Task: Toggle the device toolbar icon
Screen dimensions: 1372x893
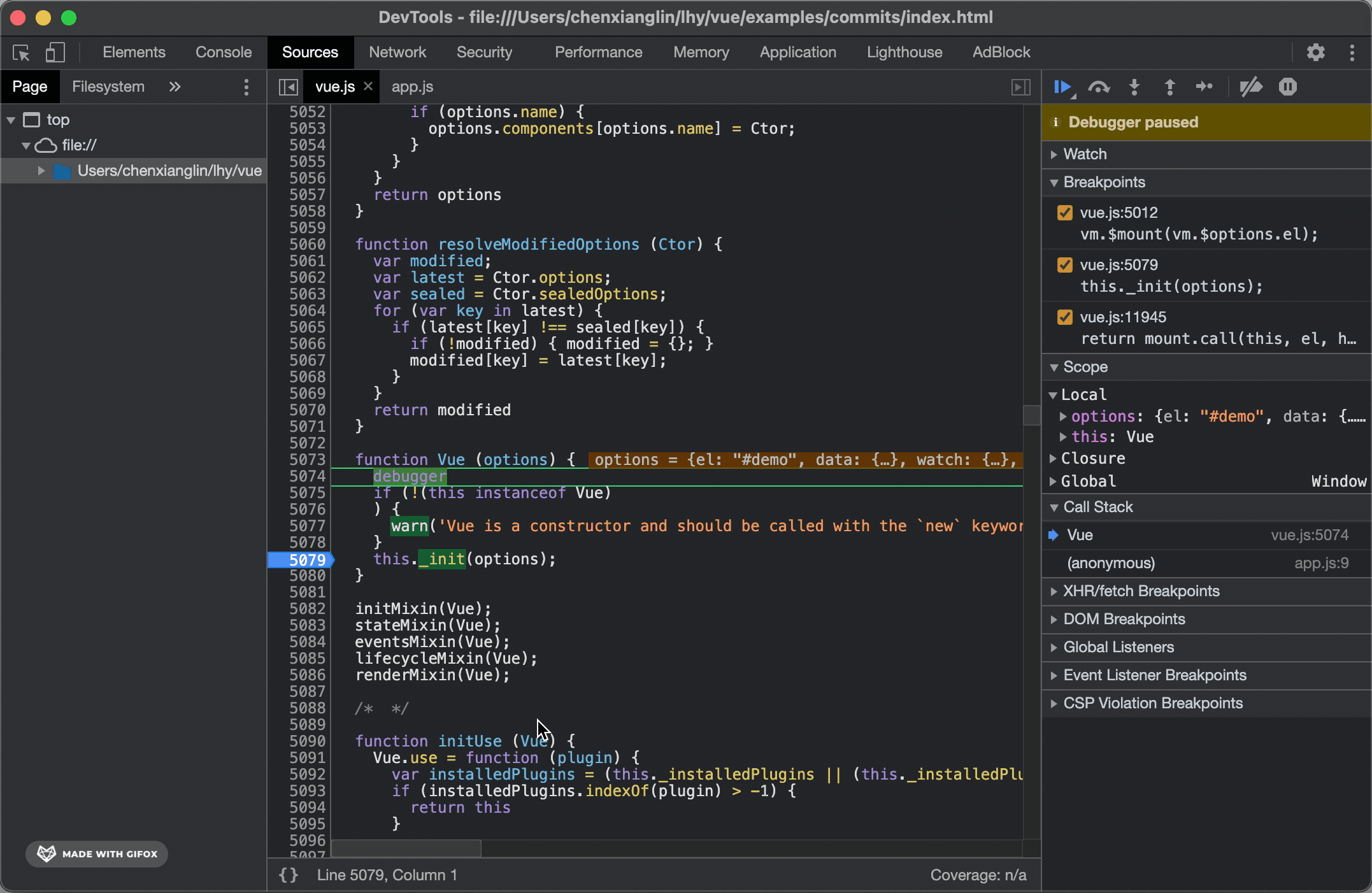Action: [x=55, y=52]
